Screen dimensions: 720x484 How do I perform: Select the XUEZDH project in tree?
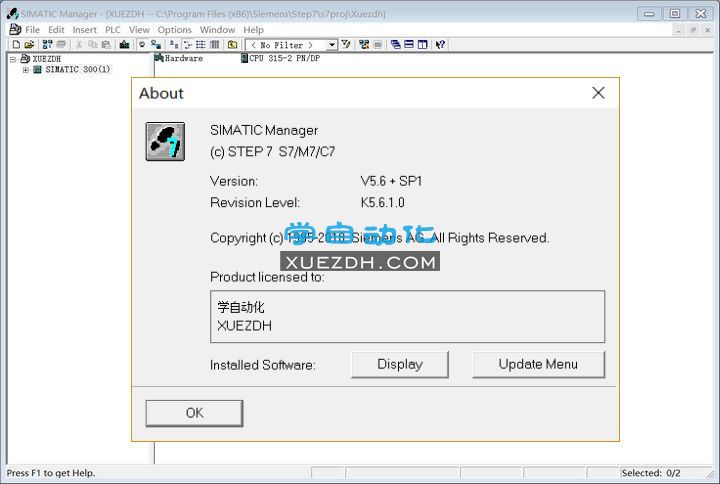[46, 59]
